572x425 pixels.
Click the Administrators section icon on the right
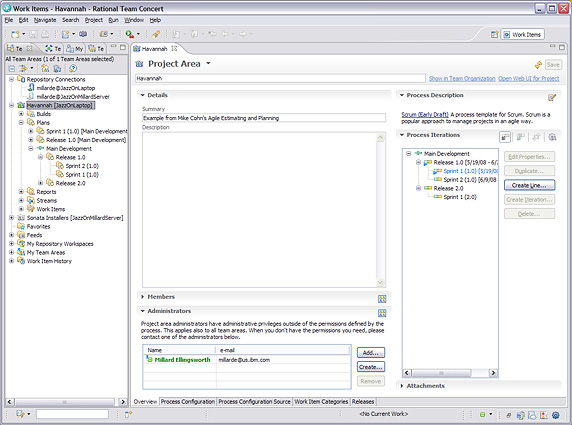click(382, 313)
